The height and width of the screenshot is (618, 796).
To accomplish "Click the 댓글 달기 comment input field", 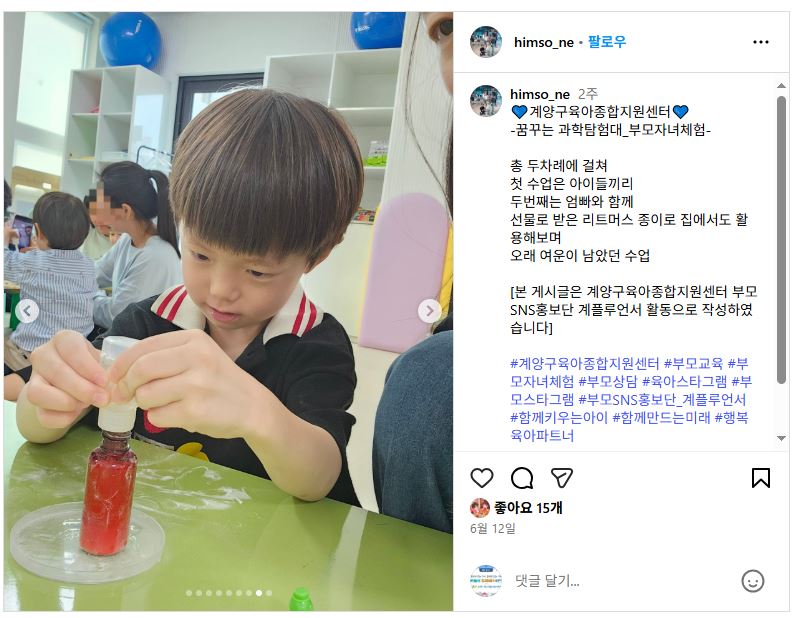I will [622, 581].
